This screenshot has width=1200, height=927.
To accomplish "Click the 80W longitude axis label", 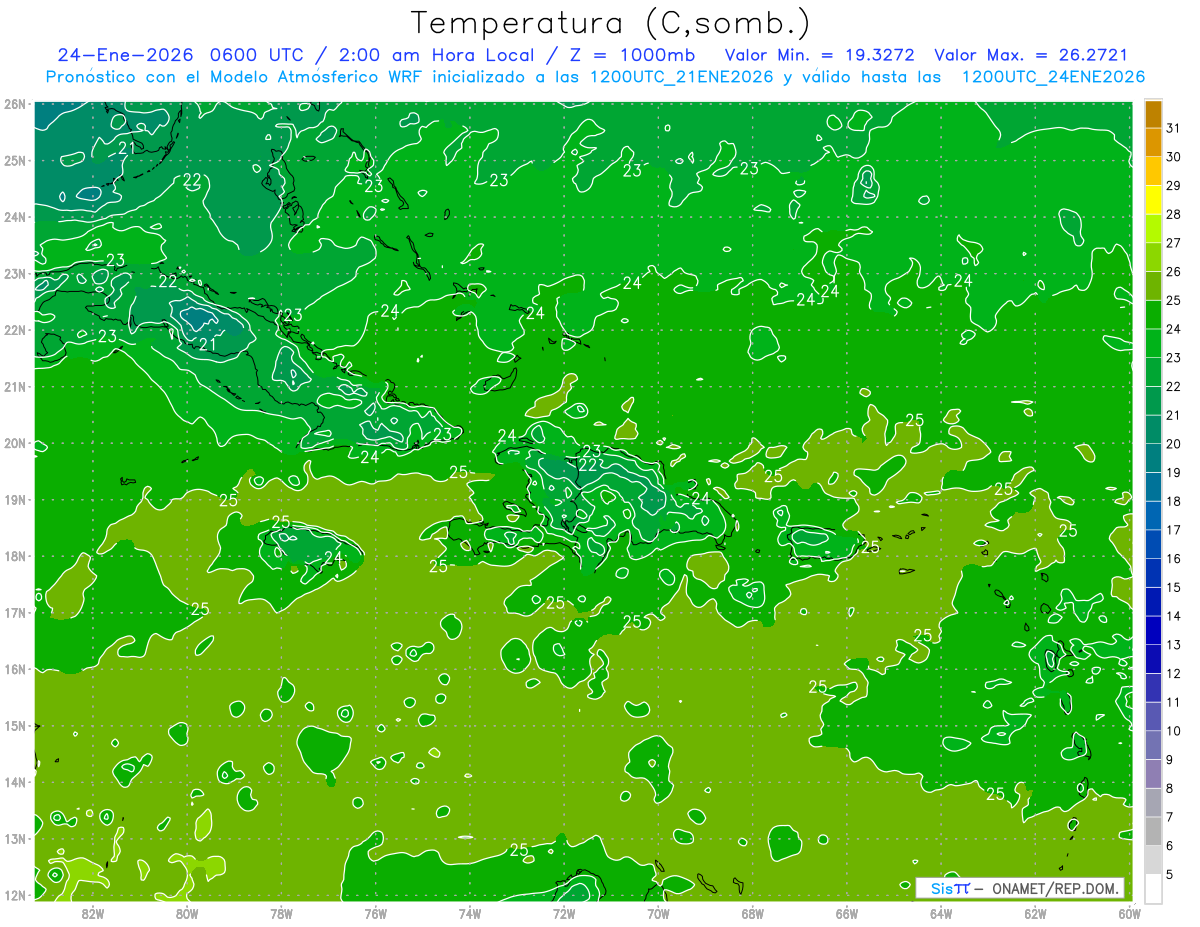I will coord(187,913).
